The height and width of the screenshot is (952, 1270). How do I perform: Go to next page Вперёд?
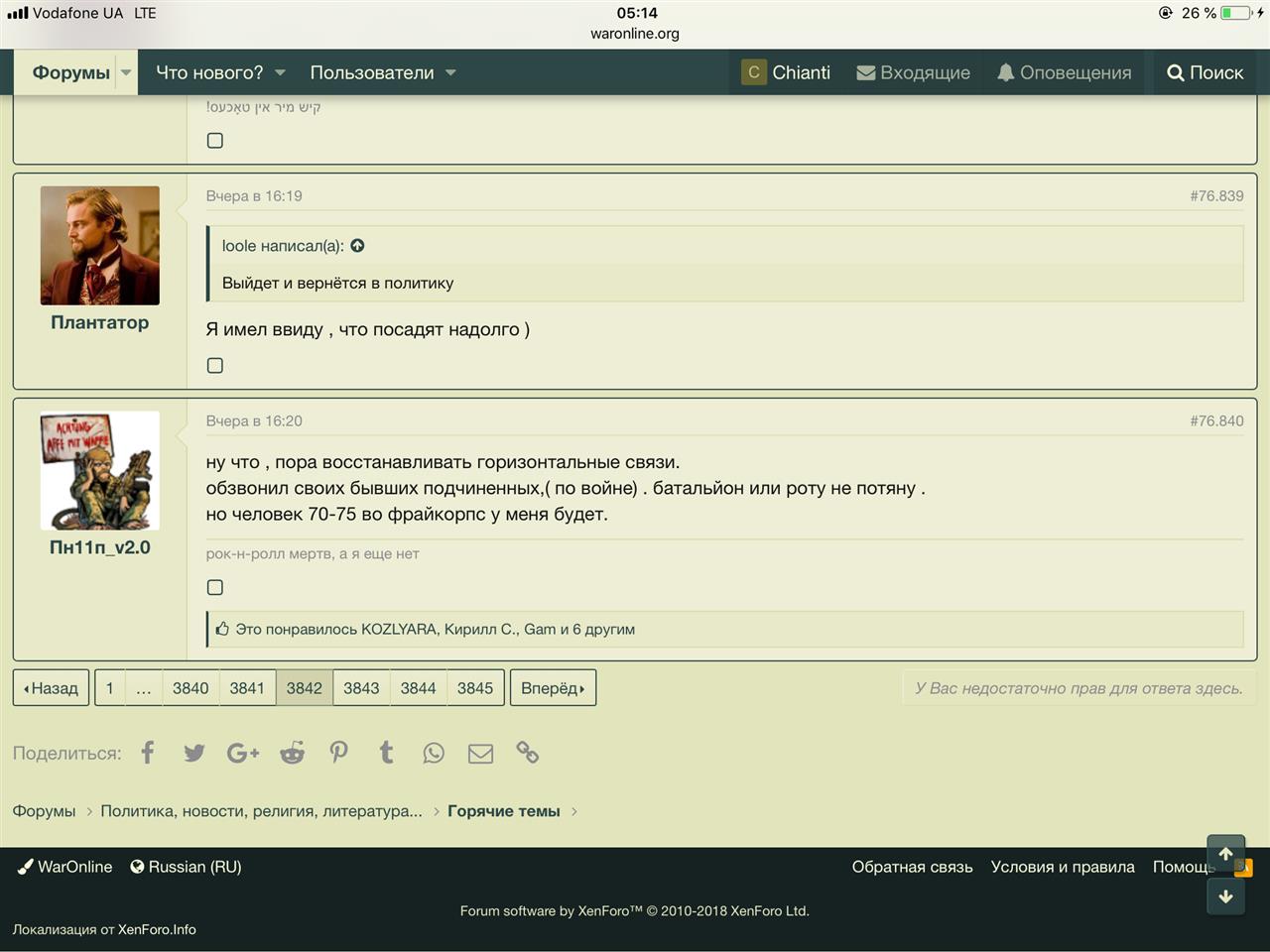553,688
